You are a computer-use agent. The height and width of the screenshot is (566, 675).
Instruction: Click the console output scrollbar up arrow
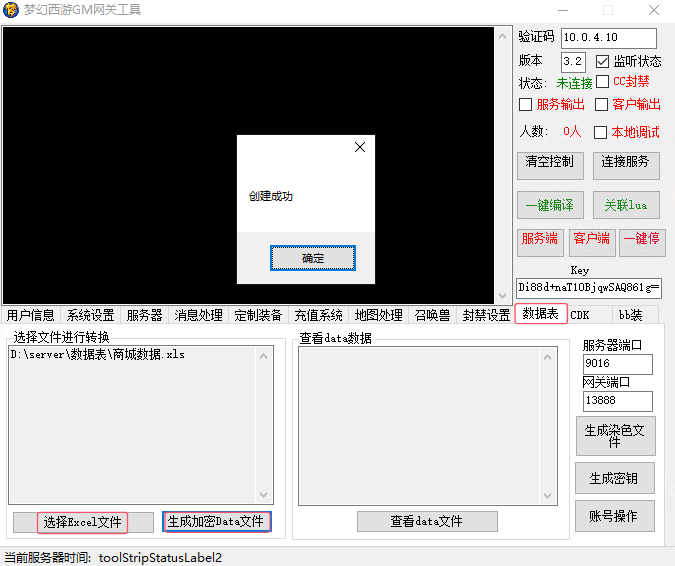503,35
